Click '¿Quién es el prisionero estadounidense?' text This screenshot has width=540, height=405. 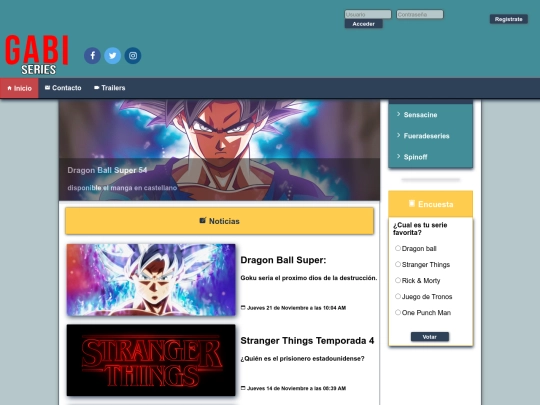click(302, 359)
